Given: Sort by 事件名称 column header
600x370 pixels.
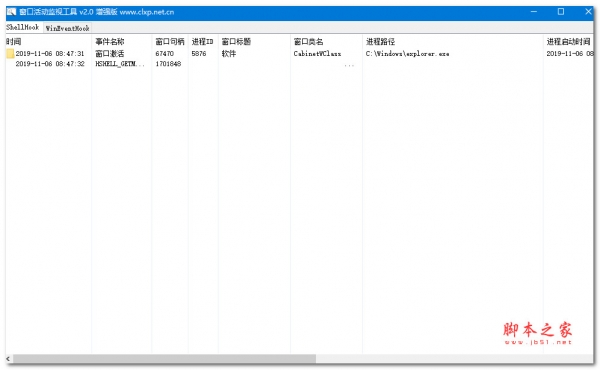Looking at the screenshot, I should 109,41.
